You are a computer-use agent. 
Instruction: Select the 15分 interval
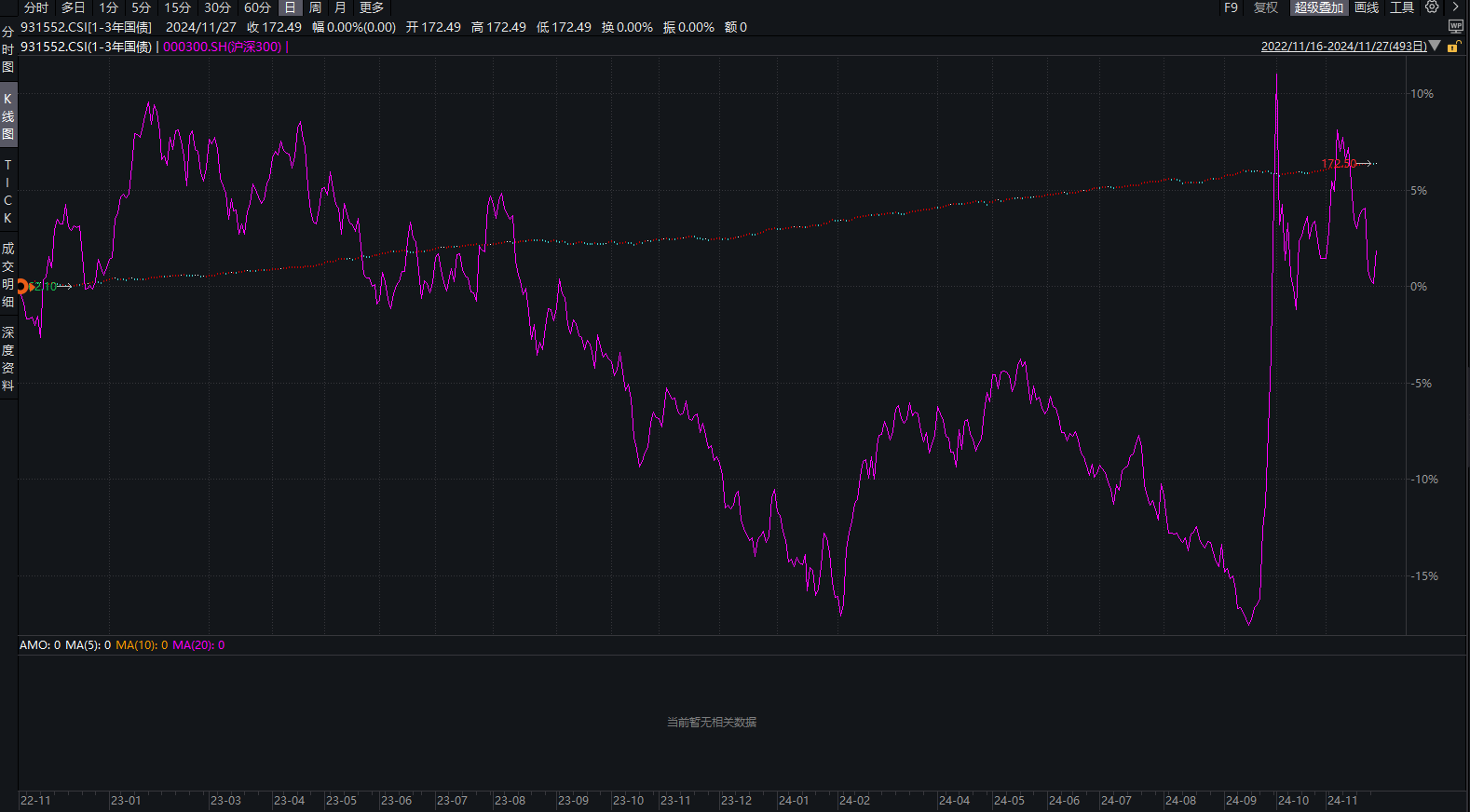point(178,7)
